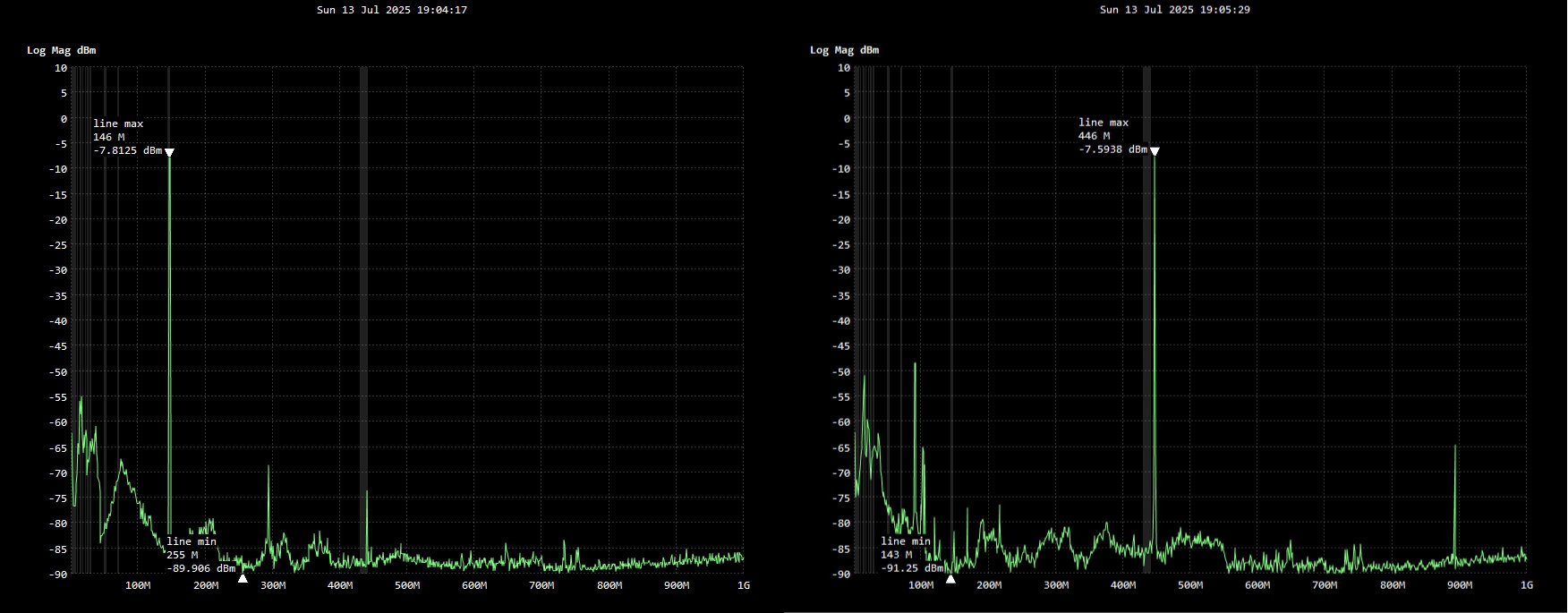The width and height of the screenshot is (1568, 613).
Task: Click the spur peak near 900M in right plot
Action: [x=1455, y=447]
